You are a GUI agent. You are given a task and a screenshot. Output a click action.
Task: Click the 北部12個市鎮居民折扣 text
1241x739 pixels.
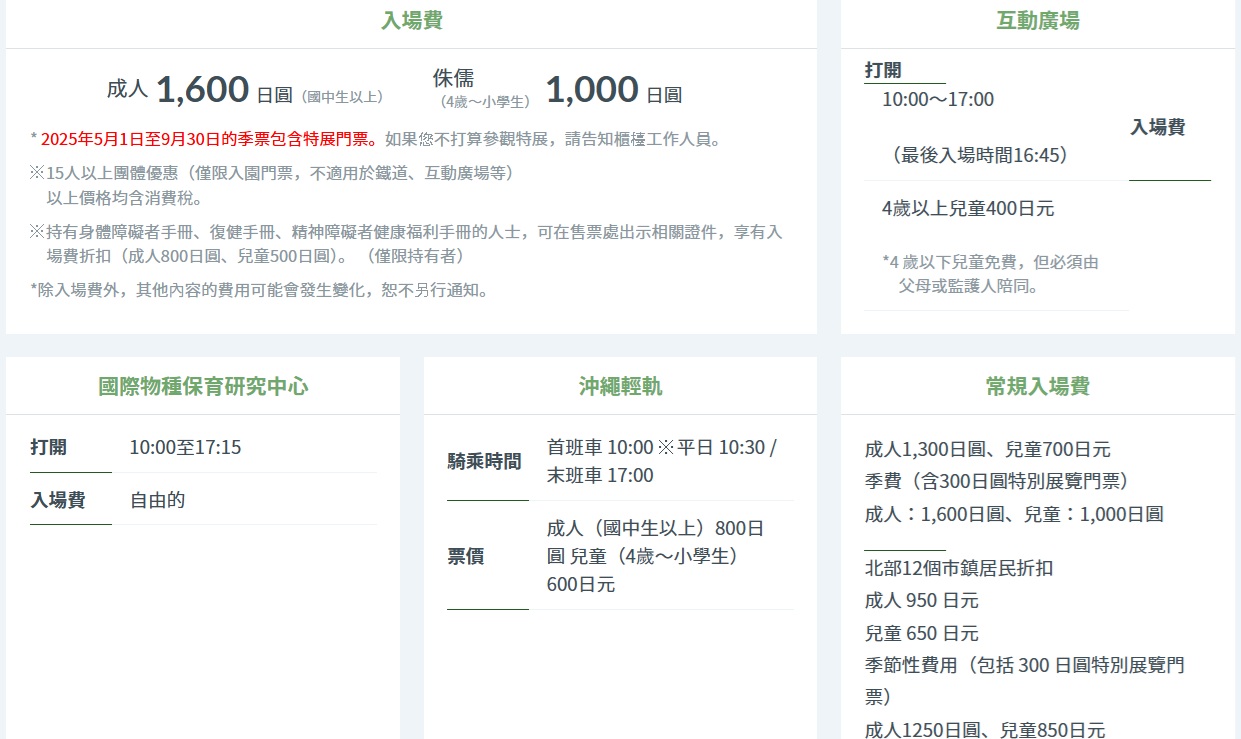tap(958, 568)
